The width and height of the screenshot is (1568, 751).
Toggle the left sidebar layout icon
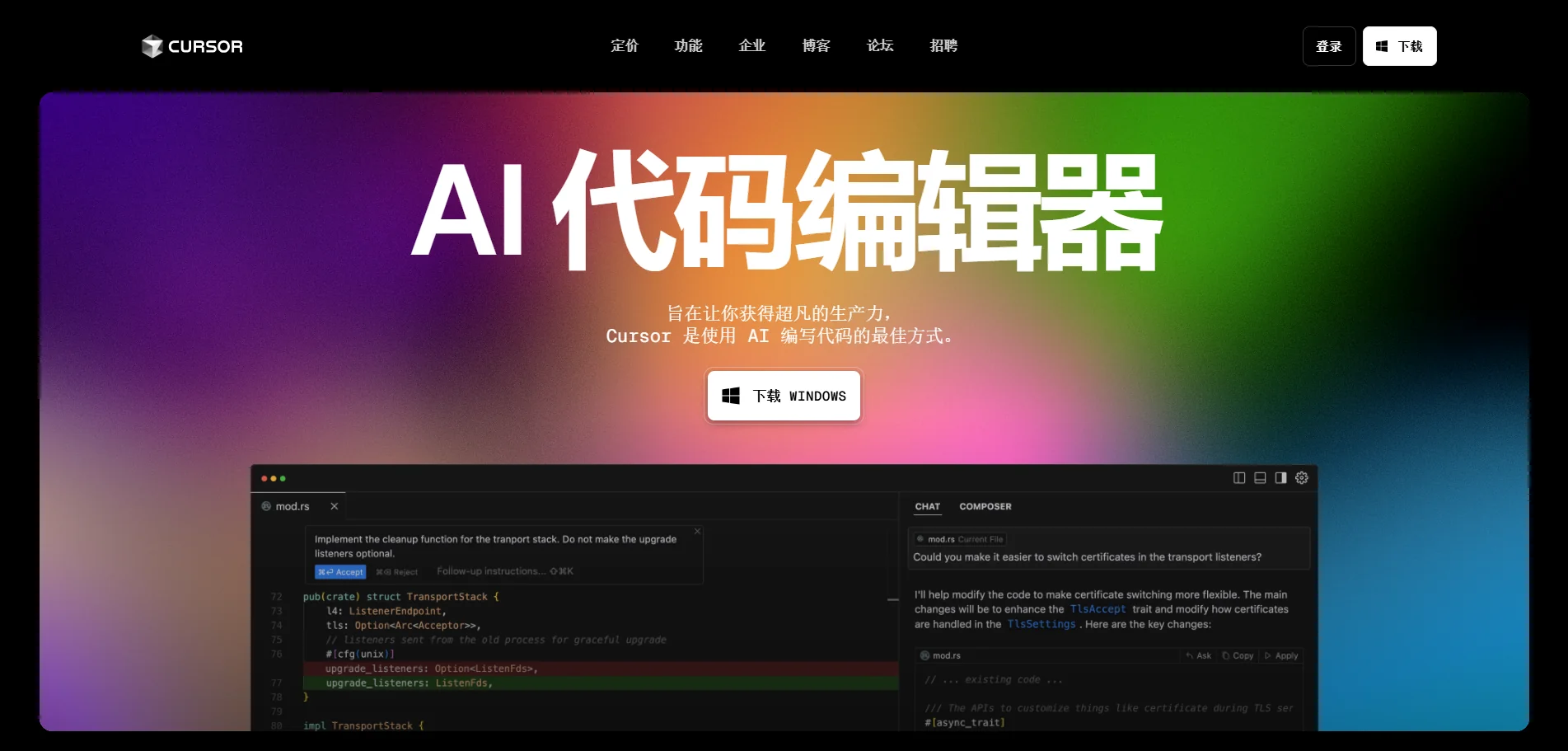click(x=1239, y=478)
